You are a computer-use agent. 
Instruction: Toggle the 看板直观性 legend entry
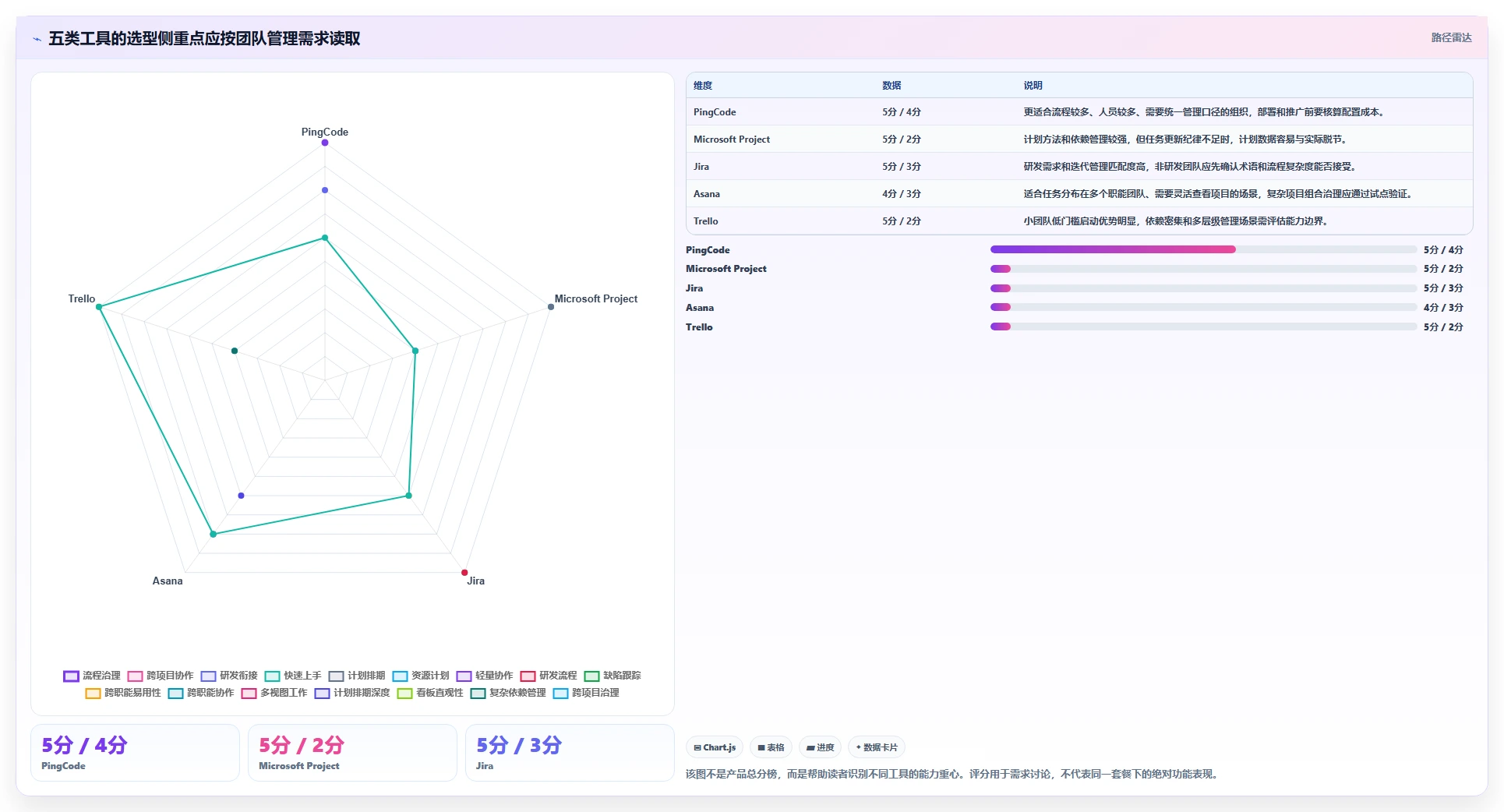click(430, 693)
